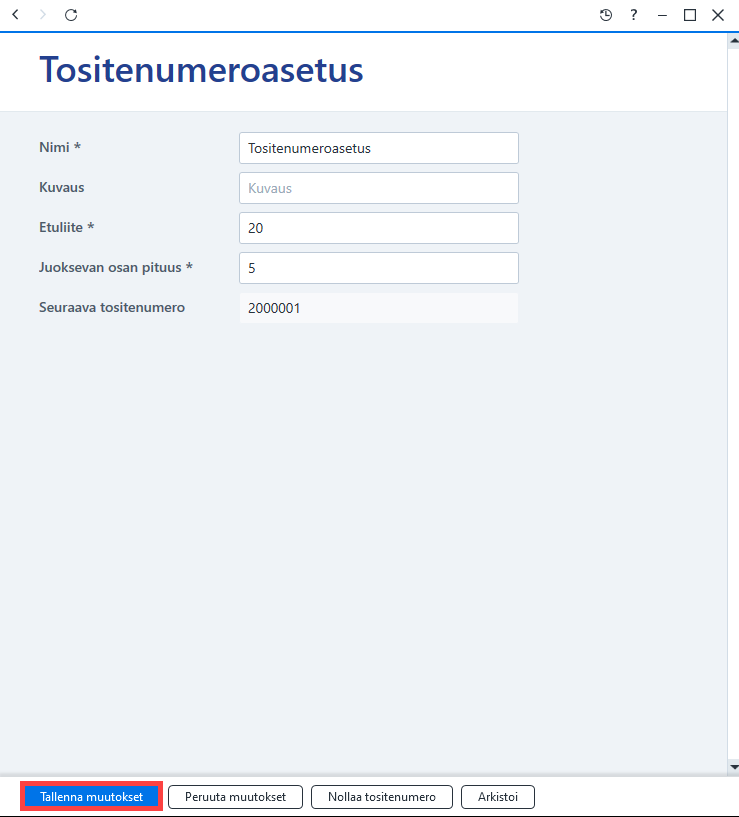Edit the Juoksevan osan pituus field
Image resolution: width=739 pixels, height=817 pixels.
(379, 268)
